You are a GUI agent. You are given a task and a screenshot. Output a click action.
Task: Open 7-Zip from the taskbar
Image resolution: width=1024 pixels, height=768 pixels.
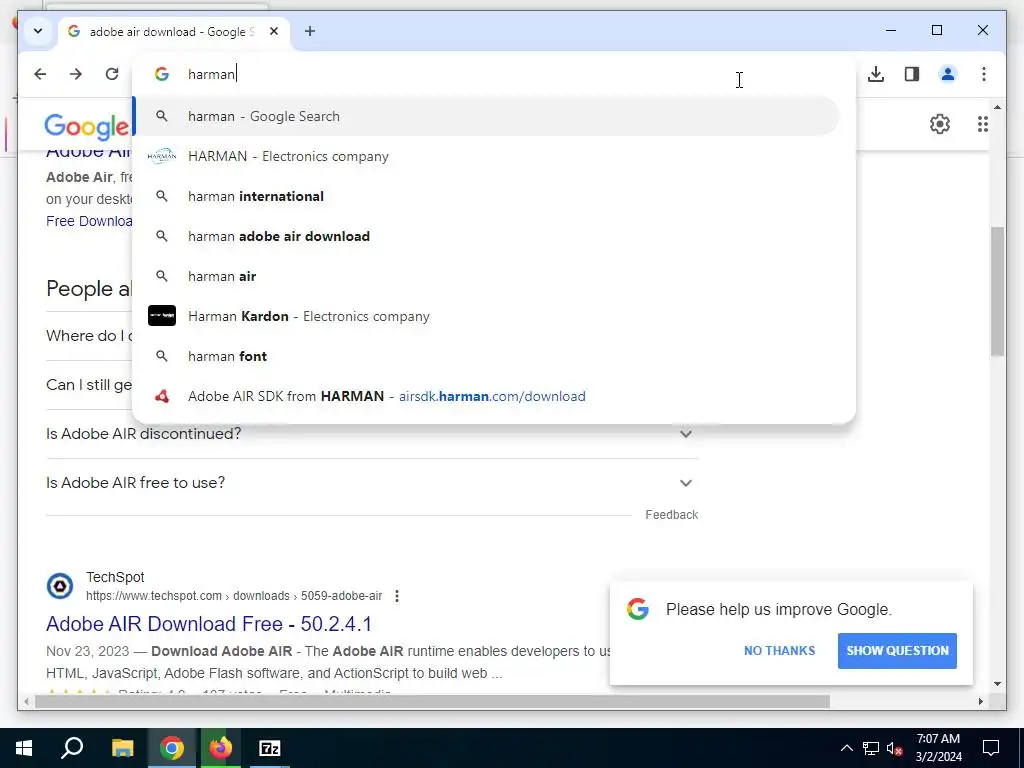[x=269, y=748]
